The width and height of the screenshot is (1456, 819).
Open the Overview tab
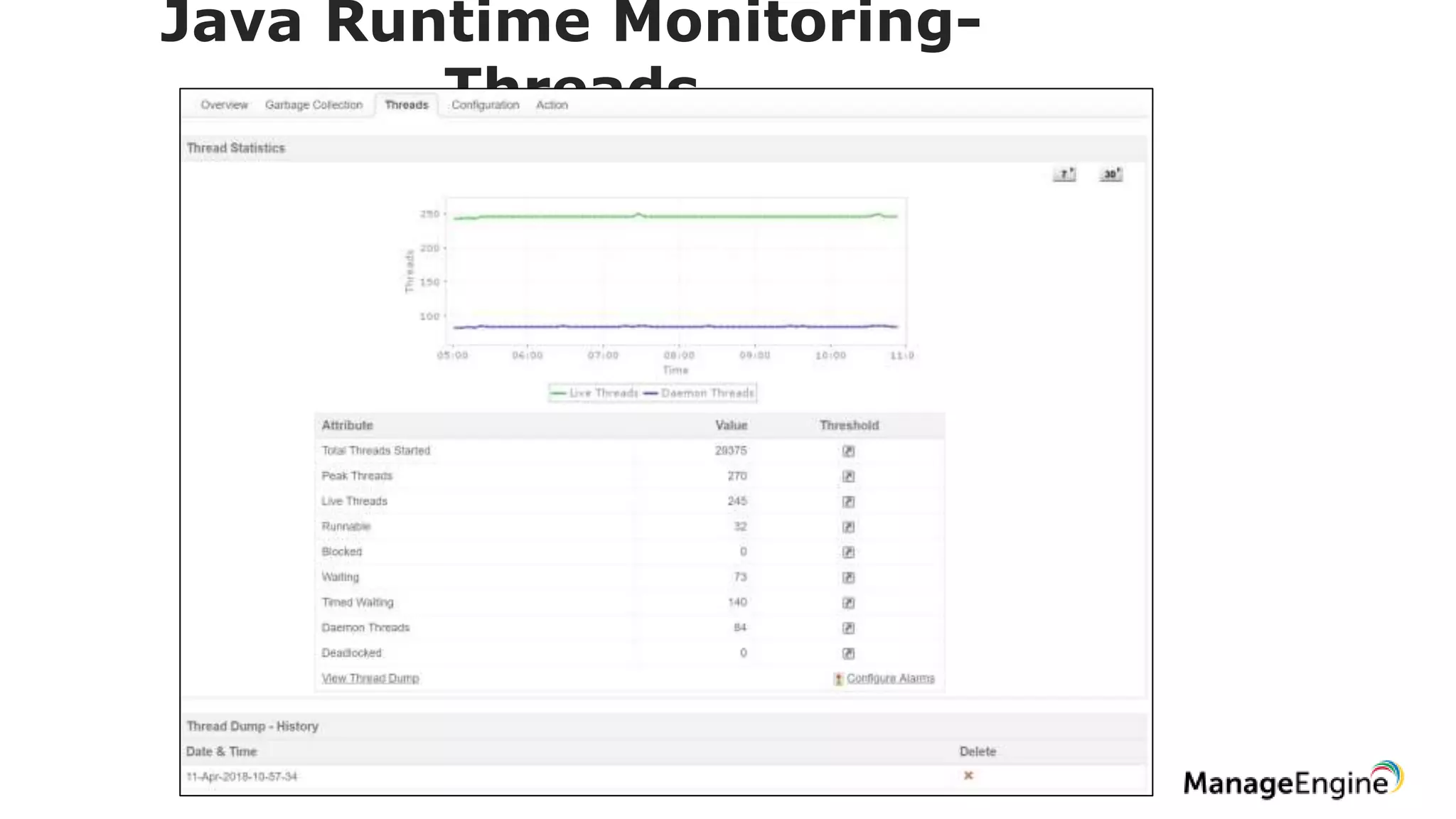click(224, 105)
